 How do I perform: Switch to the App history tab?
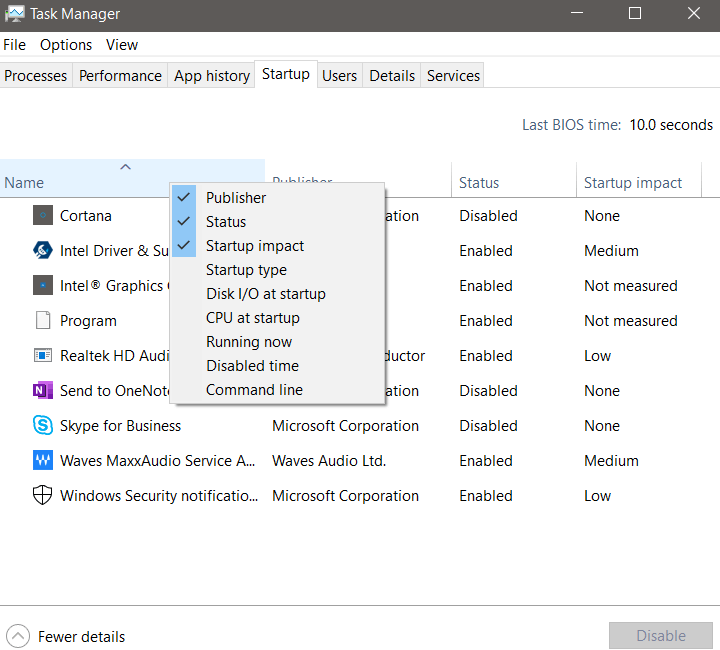(x=212, y=75)
